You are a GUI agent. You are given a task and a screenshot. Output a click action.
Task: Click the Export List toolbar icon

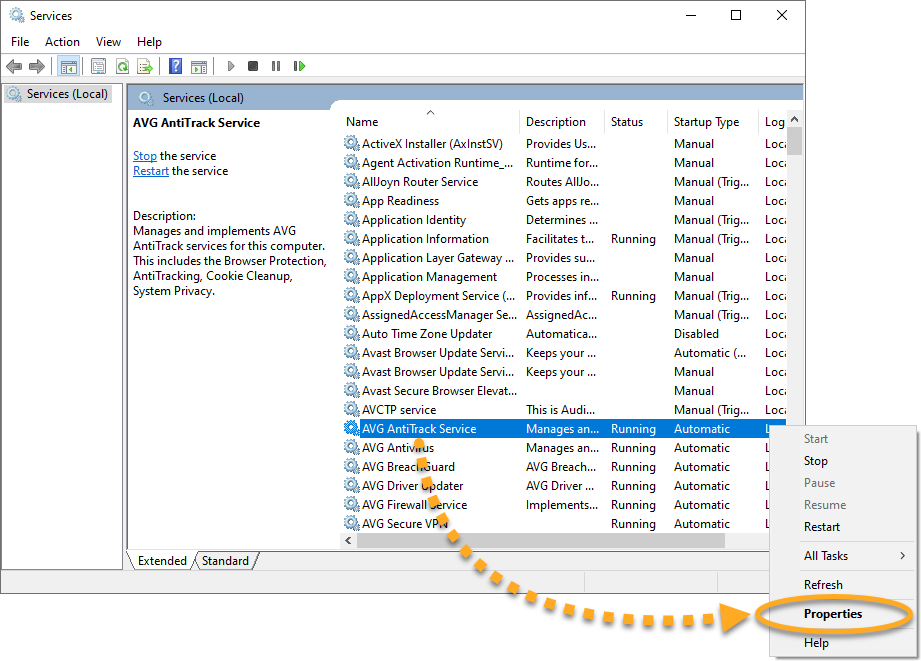pyautogui.click(x=145, y=67)
